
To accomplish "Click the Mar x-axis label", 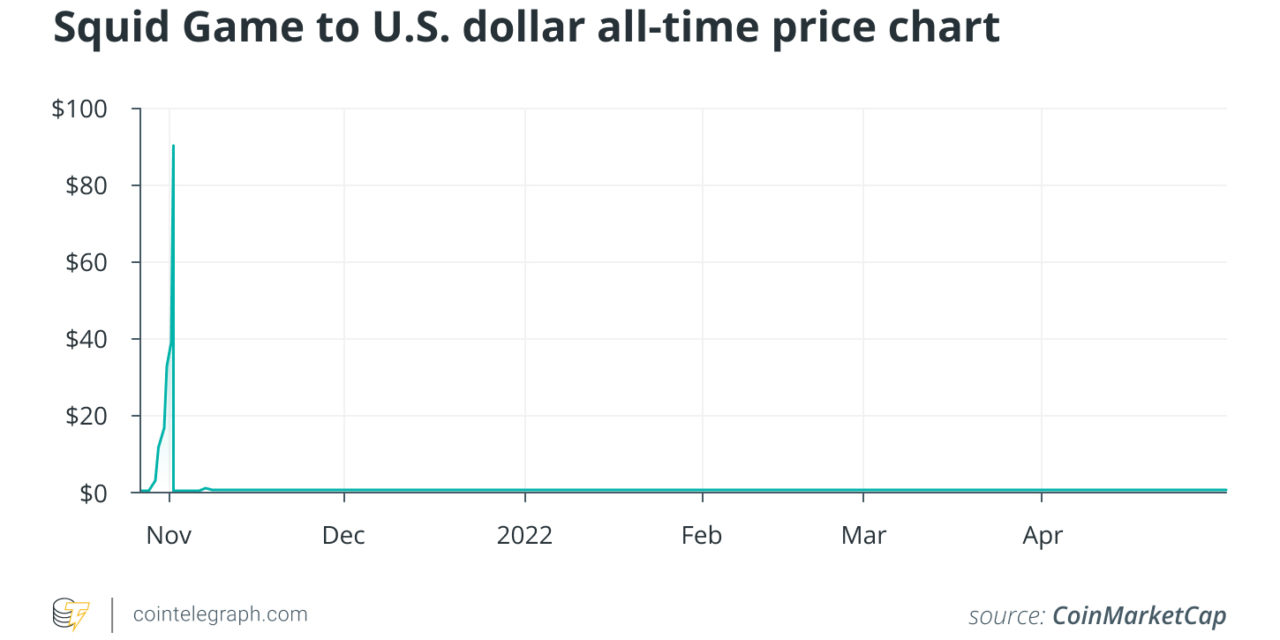I will point(863,535).
